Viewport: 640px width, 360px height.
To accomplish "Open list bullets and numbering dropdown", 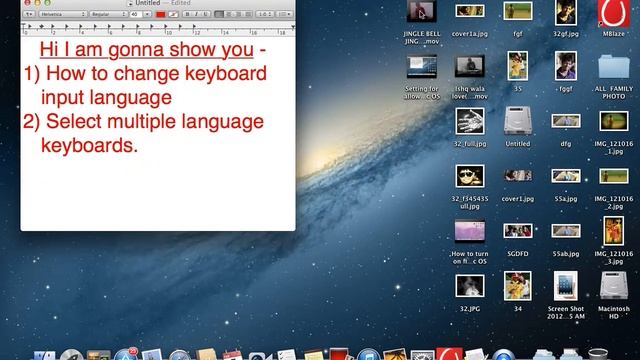I will click(284, 14).
